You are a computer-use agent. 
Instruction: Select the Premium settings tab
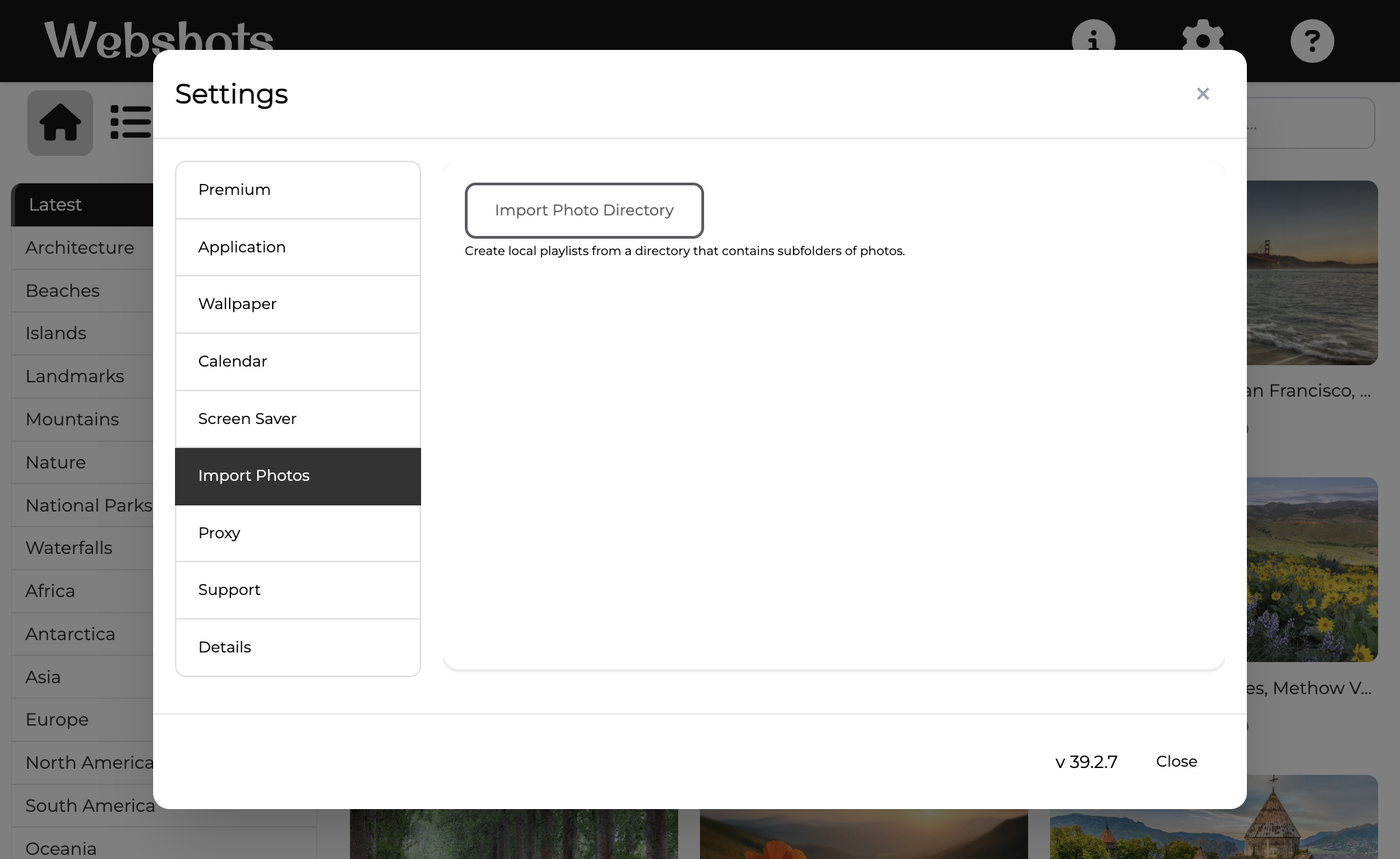(x=298, y=190)
